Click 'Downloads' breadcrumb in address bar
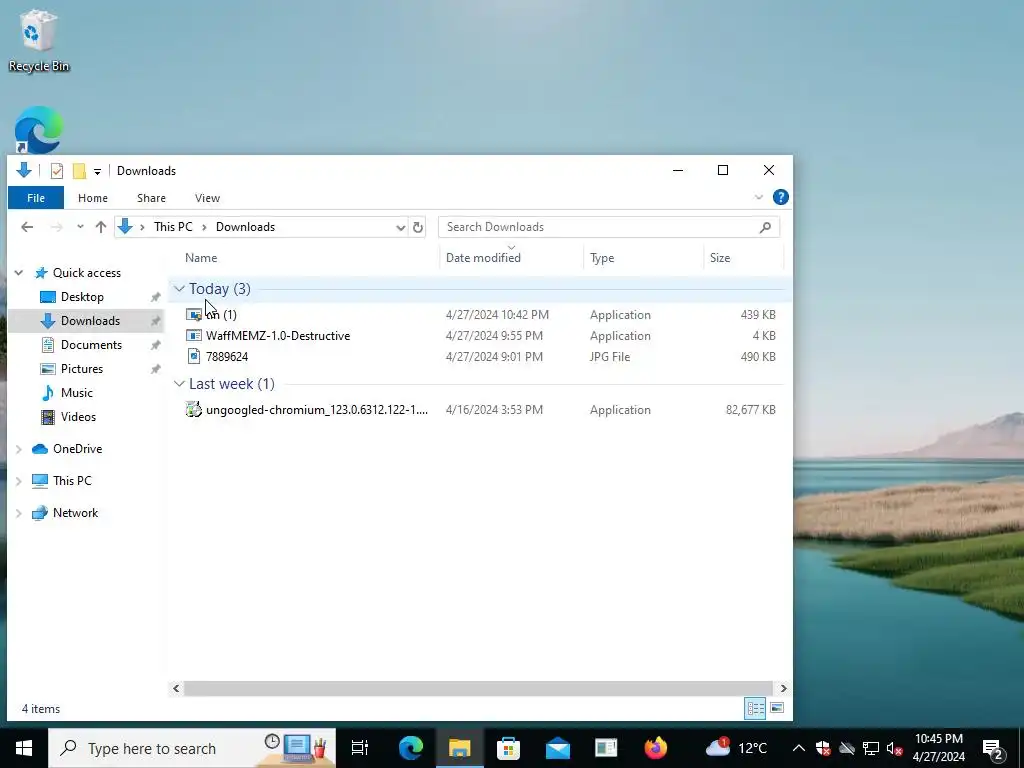The width and height of the screenshot is (1024, 768). coord(246,227)
